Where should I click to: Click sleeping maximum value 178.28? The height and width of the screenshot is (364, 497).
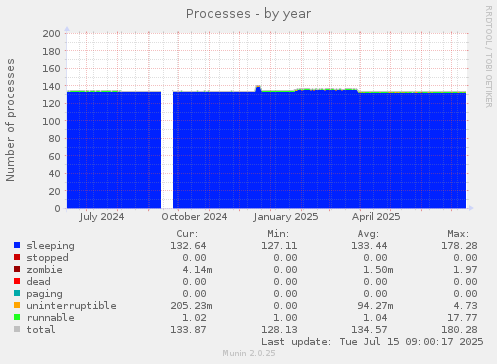coord(459,246)
